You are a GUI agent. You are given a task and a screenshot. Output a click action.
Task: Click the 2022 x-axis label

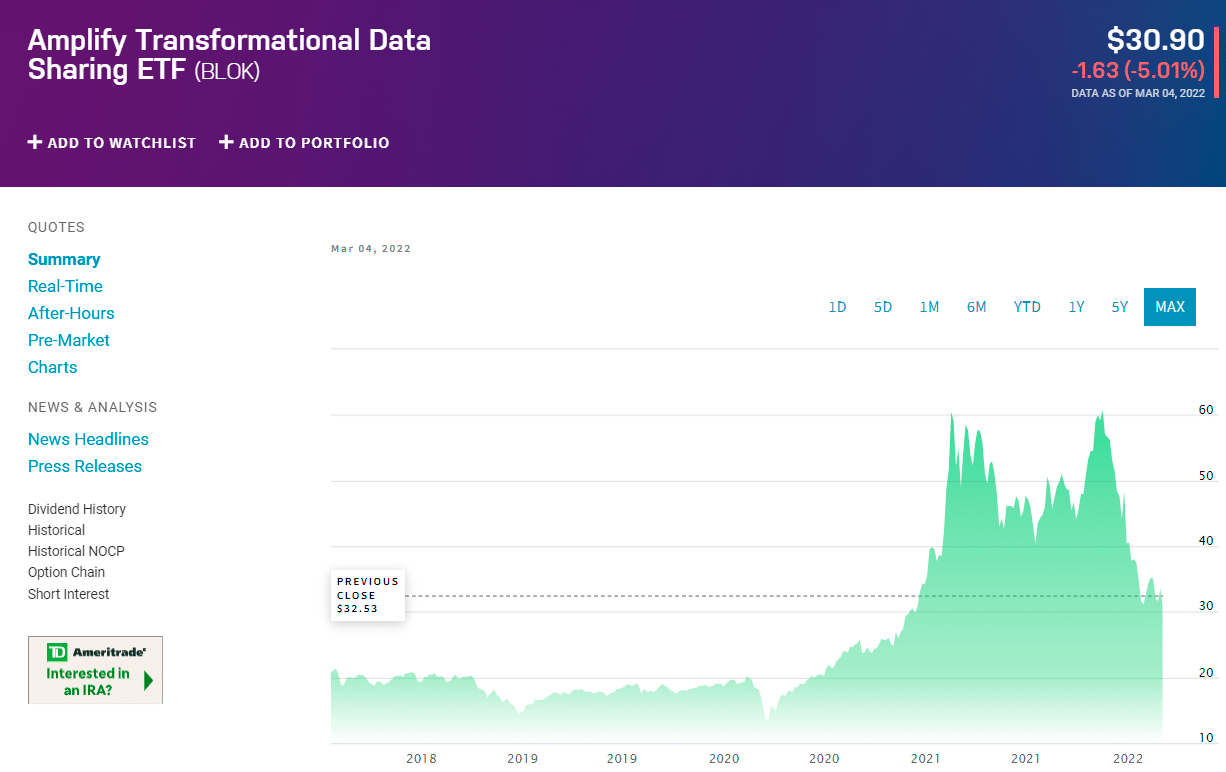tap(1128, 759)
